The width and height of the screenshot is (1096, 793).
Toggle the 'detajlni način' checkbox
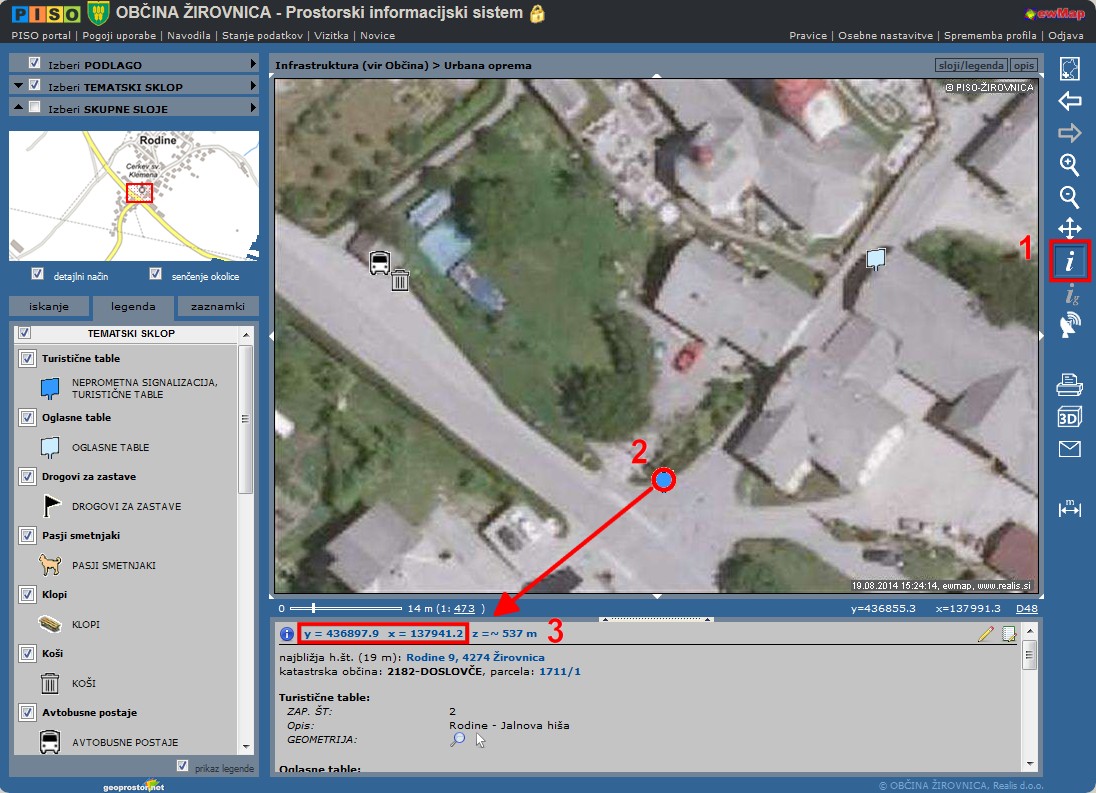38,274
